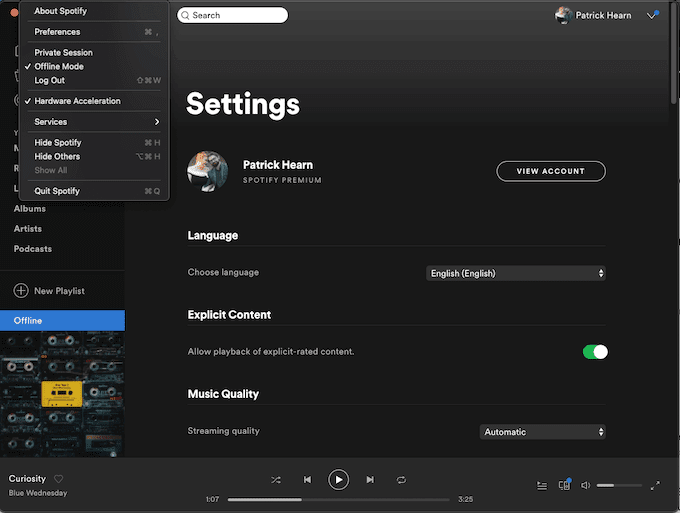680x513 pixels.
Task: Click the New Playlist plus icon
Action: (21, 291)
